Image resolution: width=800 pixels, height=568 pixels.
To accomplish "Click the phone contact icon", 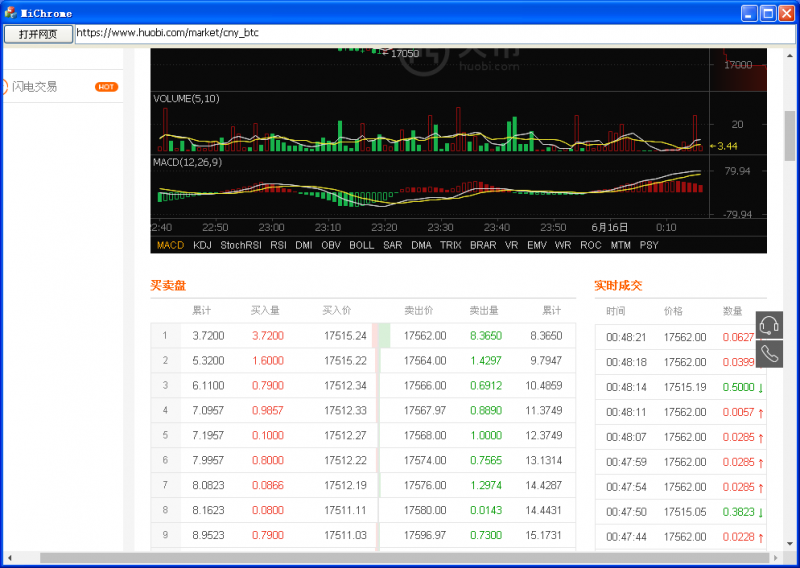I will 769,353.
